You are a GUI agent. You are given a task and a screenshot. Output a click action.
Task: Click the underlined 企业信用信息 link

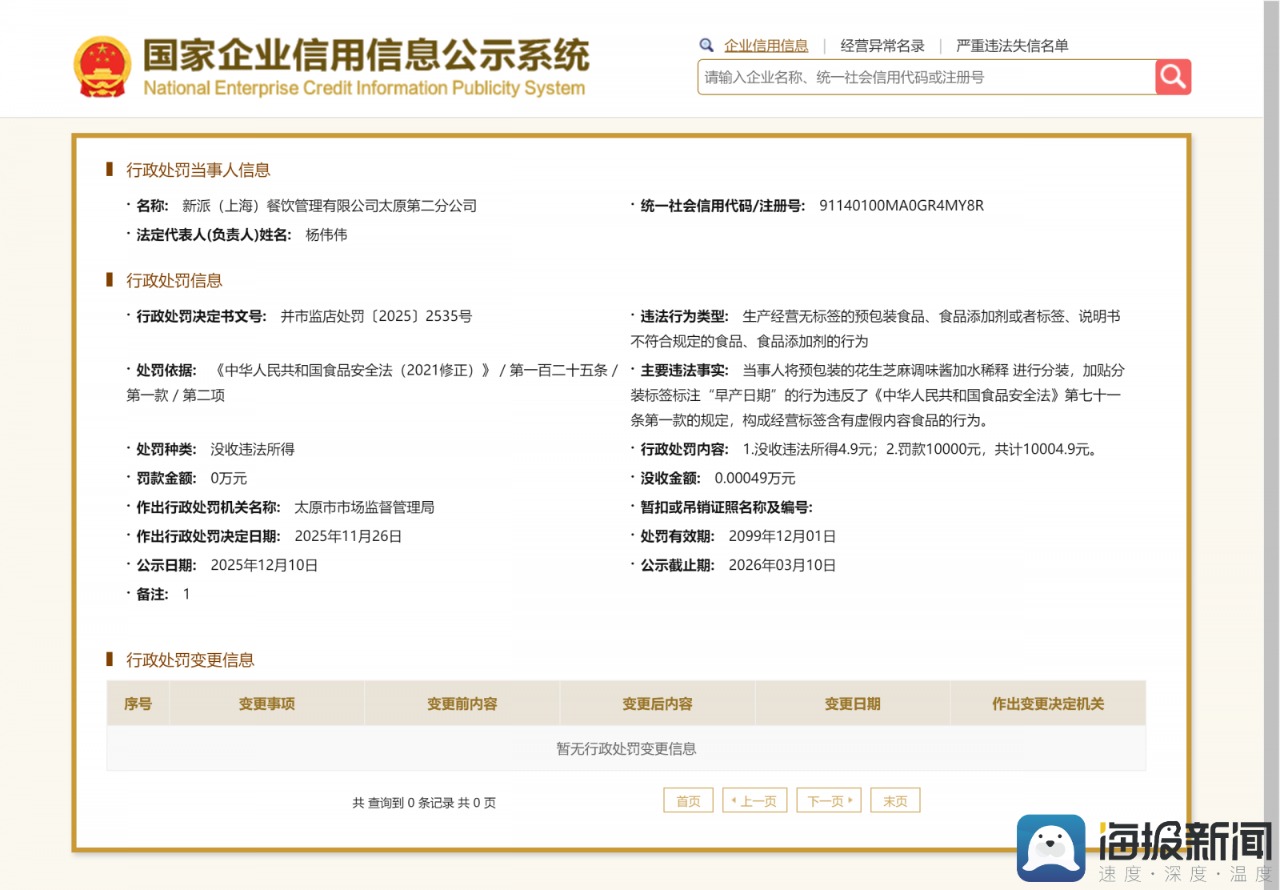[x=767, y=45]
